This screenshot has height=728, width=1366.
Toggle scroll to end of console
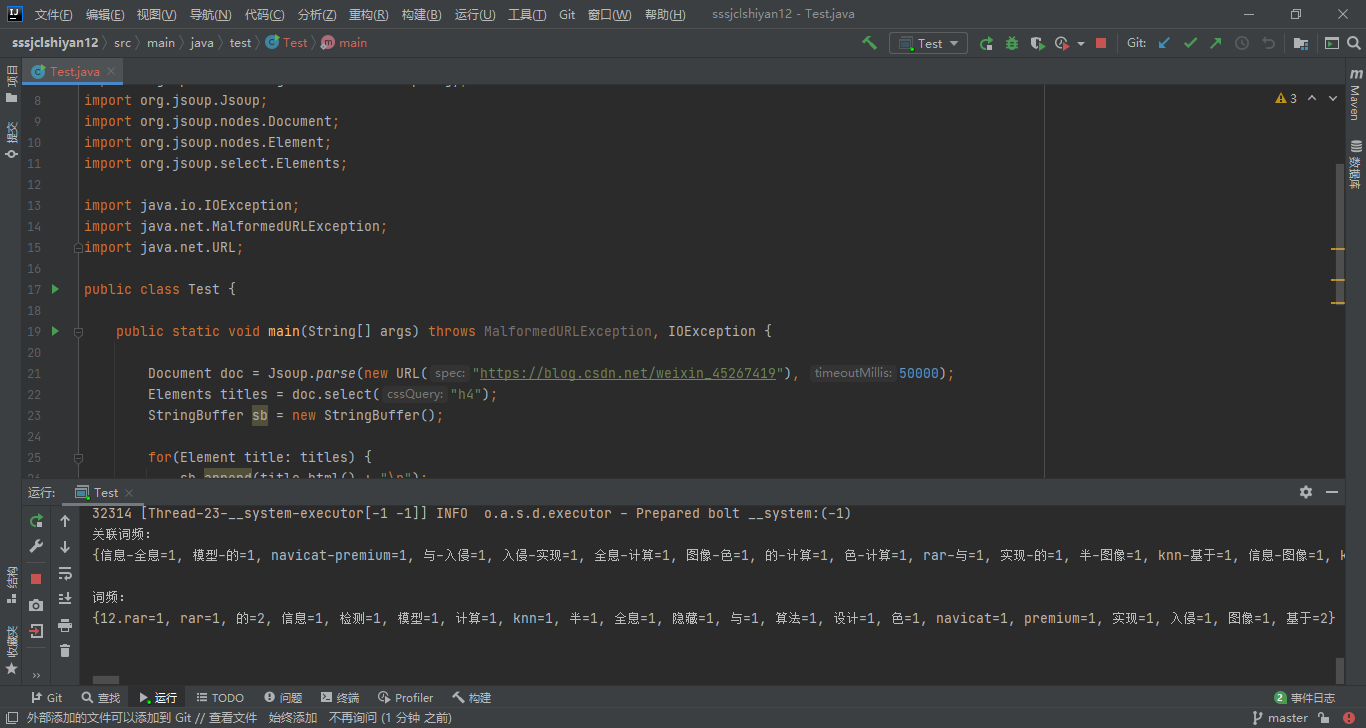[x=65, y=598]
